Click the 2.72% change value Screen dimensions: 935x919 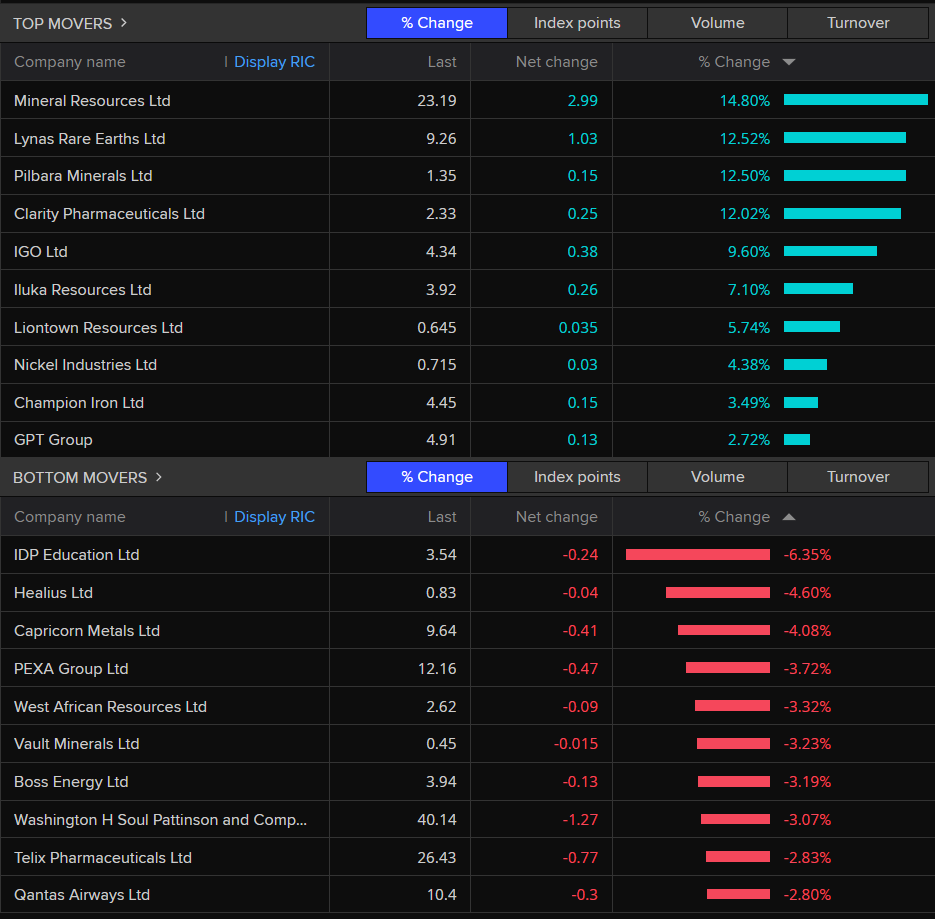click(x=748, y=440)
